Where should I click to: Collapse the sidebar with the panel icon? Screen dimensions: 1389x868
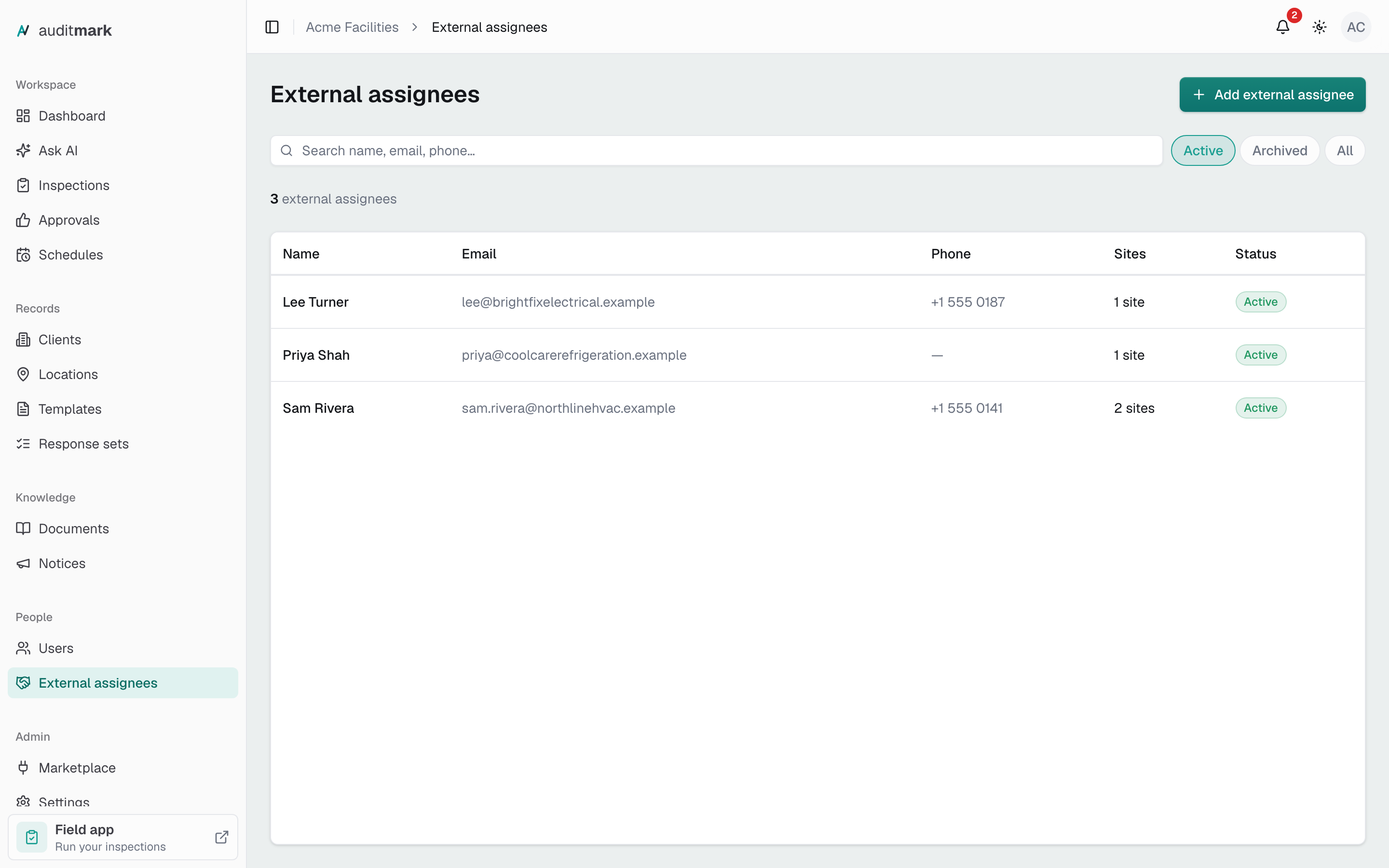tap(272, 27)
